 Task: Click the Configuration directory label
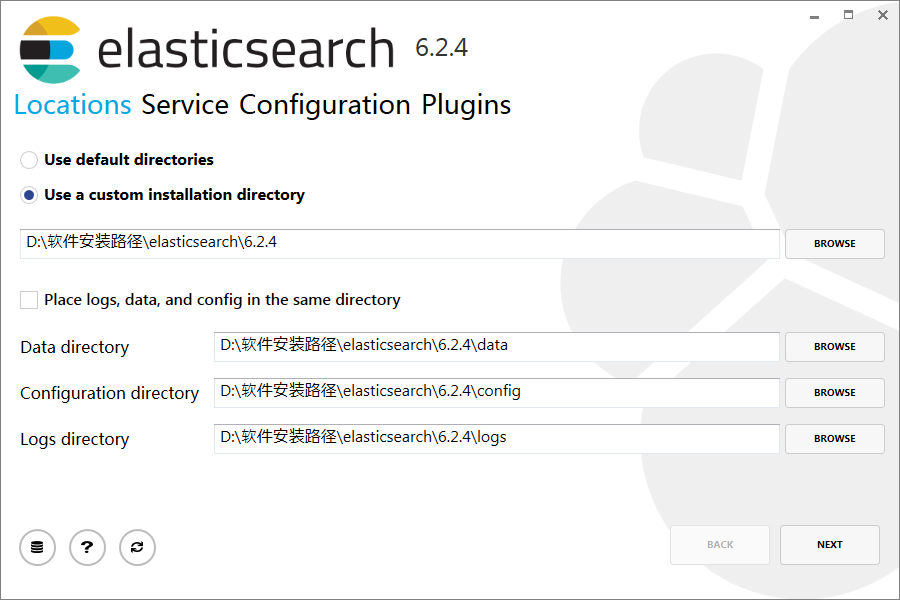pyautogui.click(x=110, y=393)
